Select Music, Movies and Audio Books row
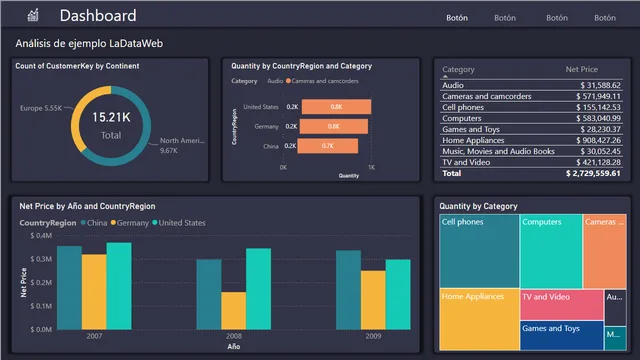The image size is (640, 360). [531, 151]
